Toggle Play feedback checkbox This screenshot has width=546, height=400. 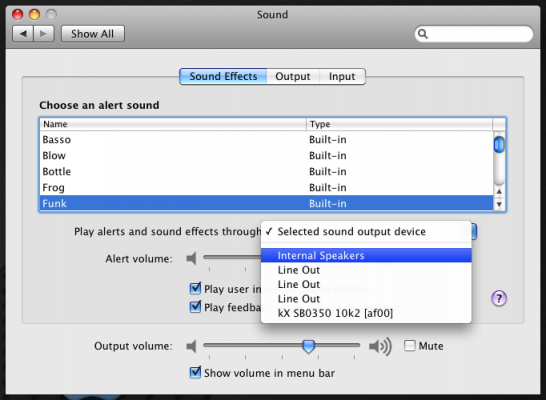(x=195, y=307)
